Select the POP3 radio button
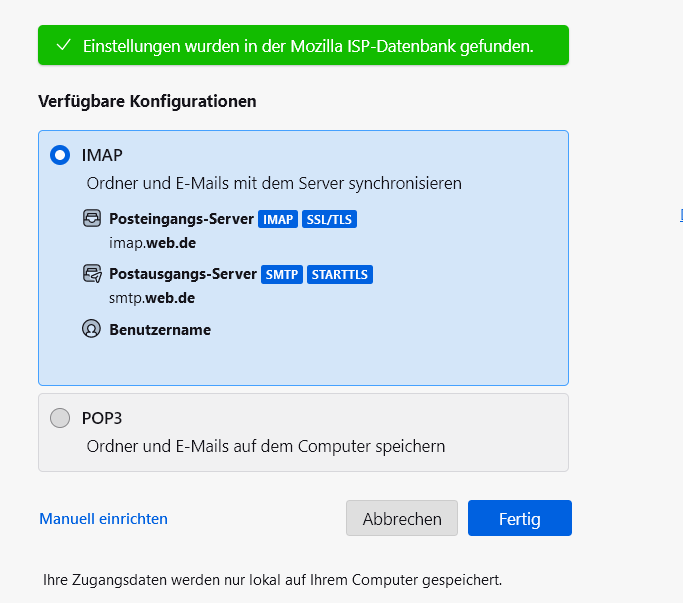This screenshot has width=683, height=603. pyautogui.click(x=60, y=418)
